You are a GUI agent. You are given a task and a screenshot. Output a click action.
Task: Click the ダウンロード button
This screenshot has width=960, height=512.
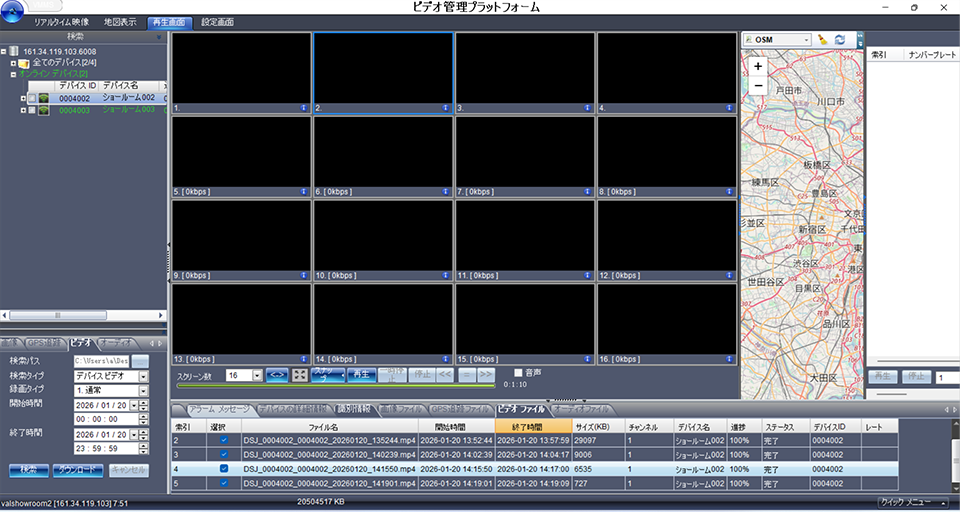(78, 469)
